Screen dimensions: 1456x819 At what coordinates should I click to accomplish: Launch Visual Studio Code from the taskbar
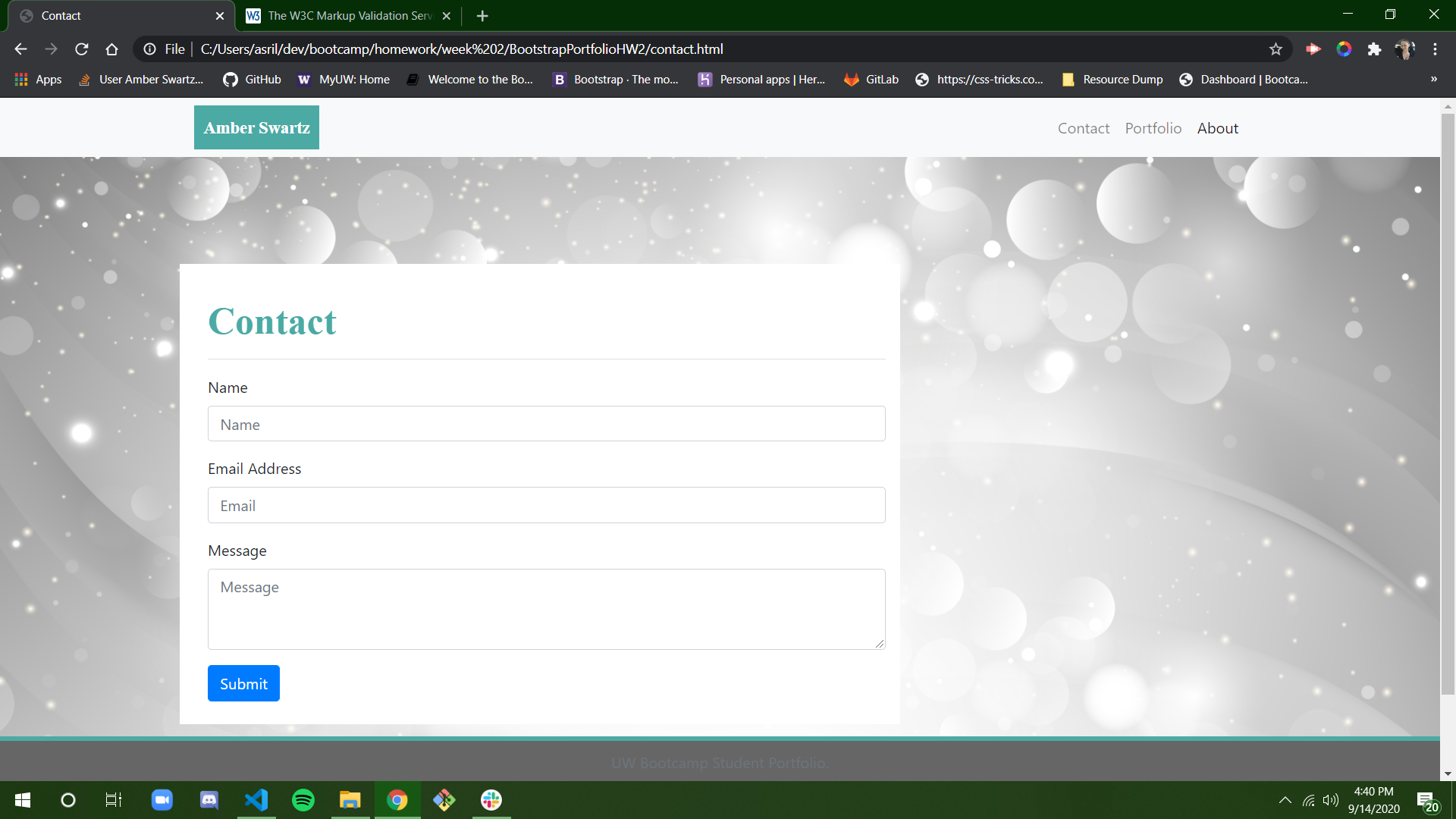point(256,800)
